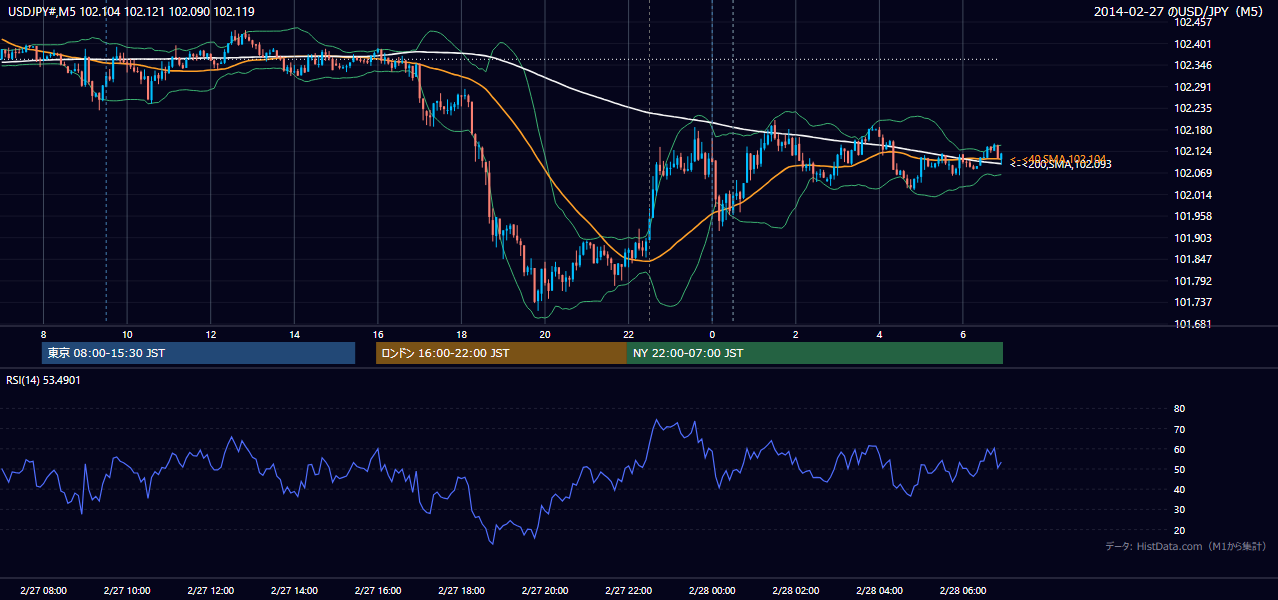Click price axis label 102.180

coord(1193,130)
